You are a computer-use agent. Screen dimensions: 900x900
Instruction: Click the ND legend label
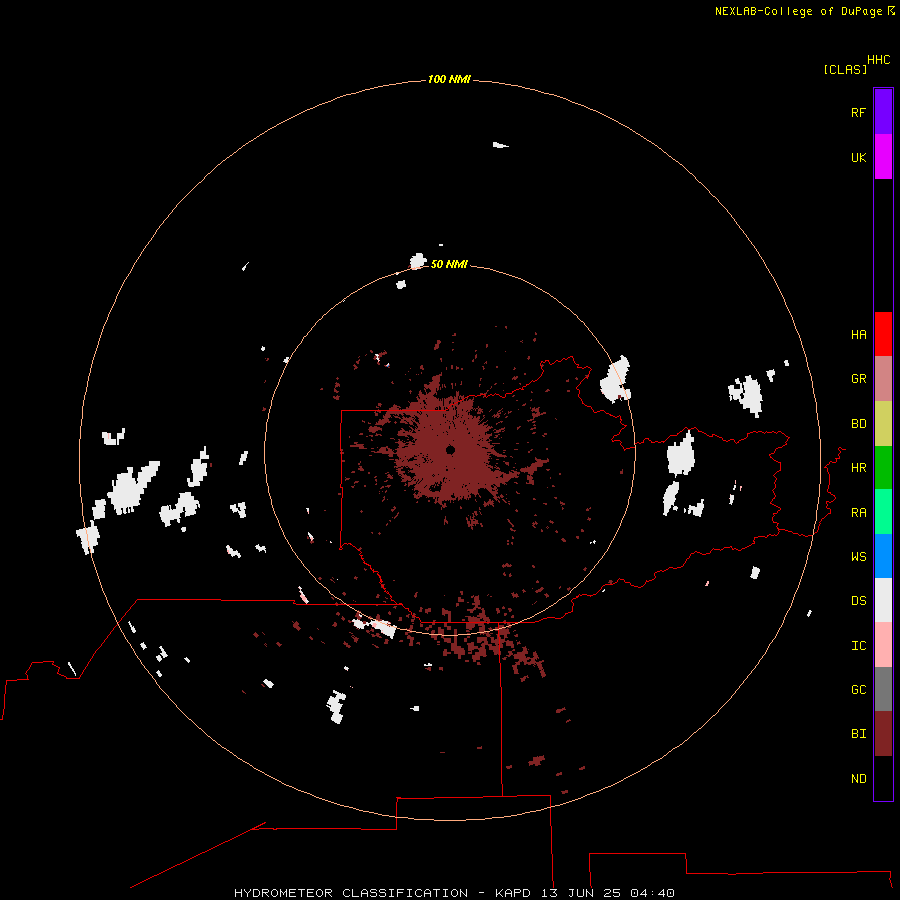(x=858, y=779)
